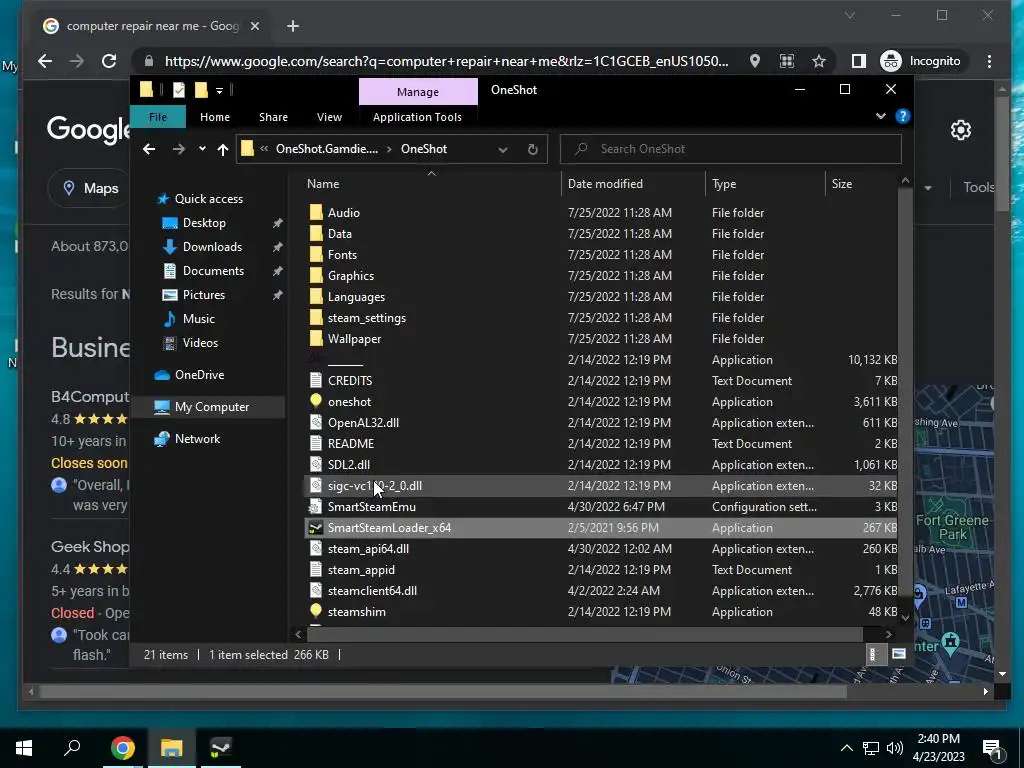The height and width of the screenshot is (768, 1024).
Task: Select the SmartSteamLoader_x64 application icon
Action: (316, 528)
